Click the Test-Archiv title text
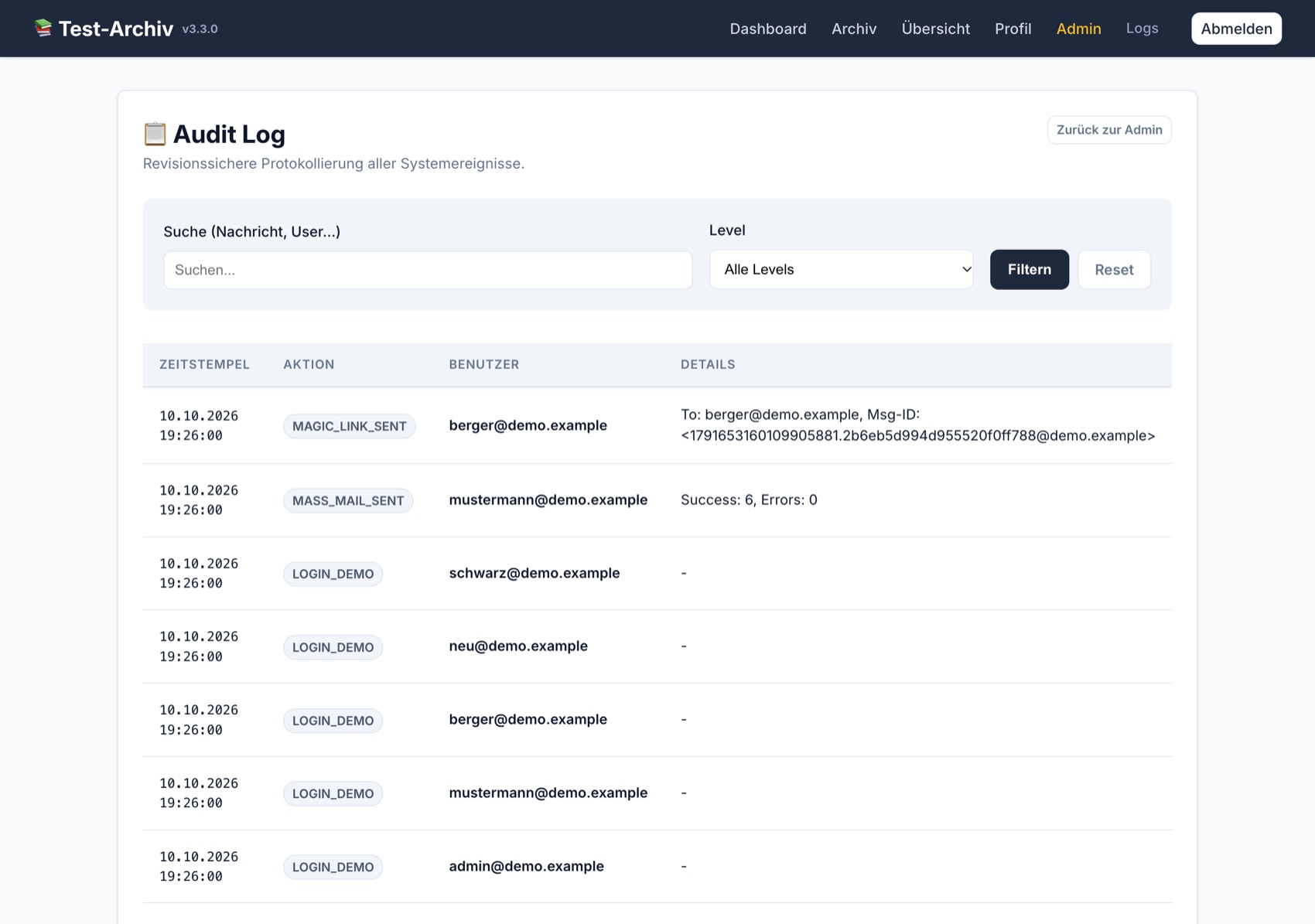This screenshot has height=924, width=1315. tap(116, 29)
